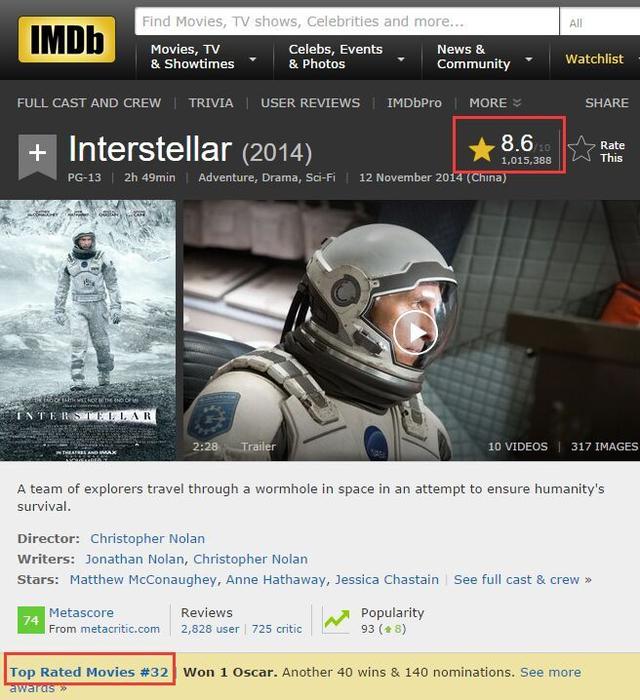The width and height of the screenshot is (640, 700).
Task: Click the green Metascore 74 badge
Action: (x=31, y=620)
